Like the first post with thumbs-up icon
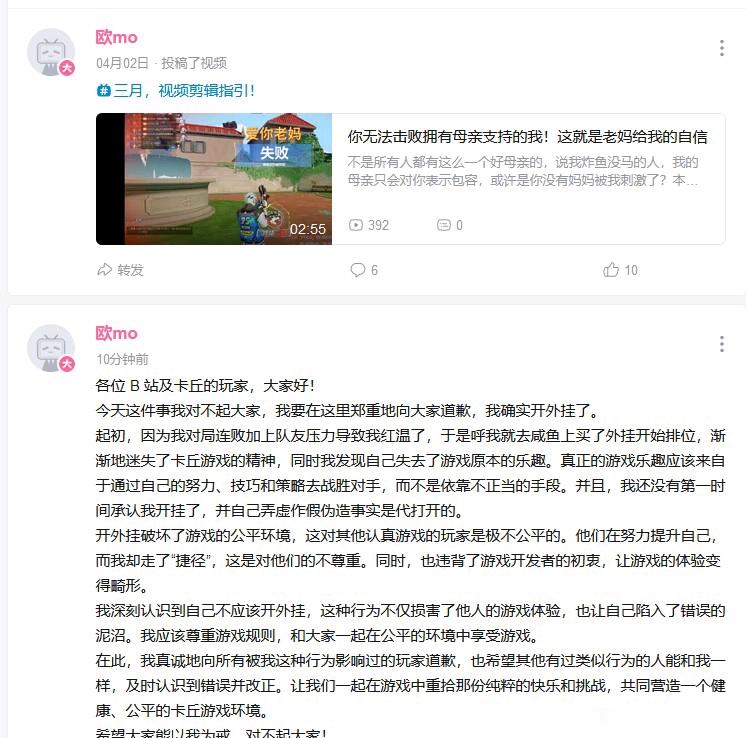Viewport: 746px width, 738px height. coord(611,270)
